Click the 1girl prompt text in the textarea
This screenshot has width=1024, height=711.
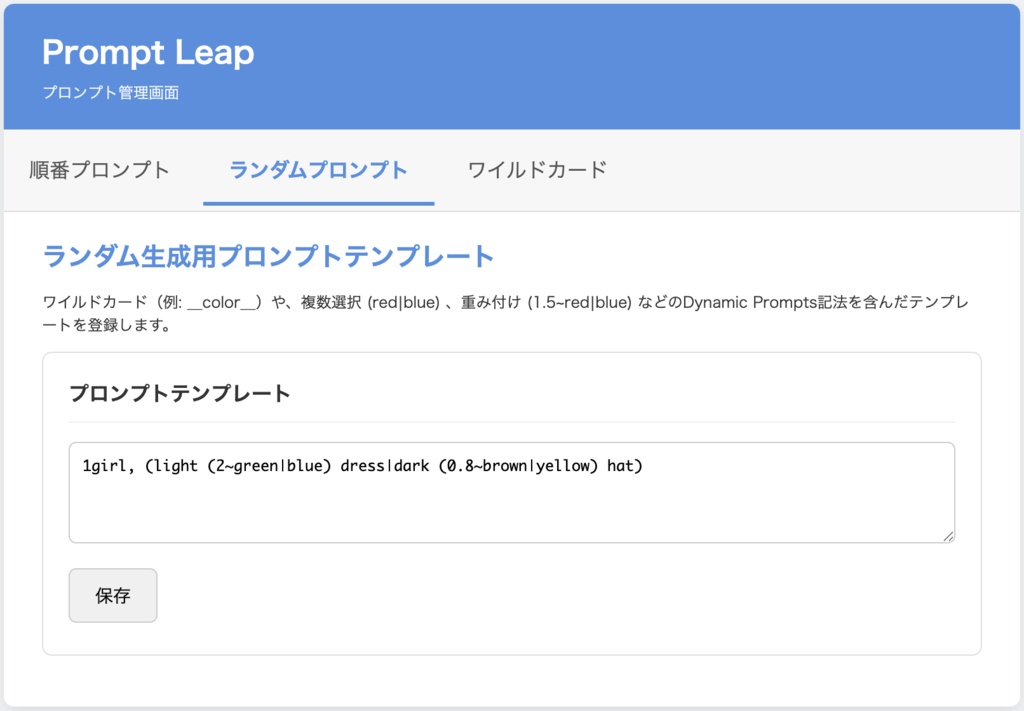[104, 465]
